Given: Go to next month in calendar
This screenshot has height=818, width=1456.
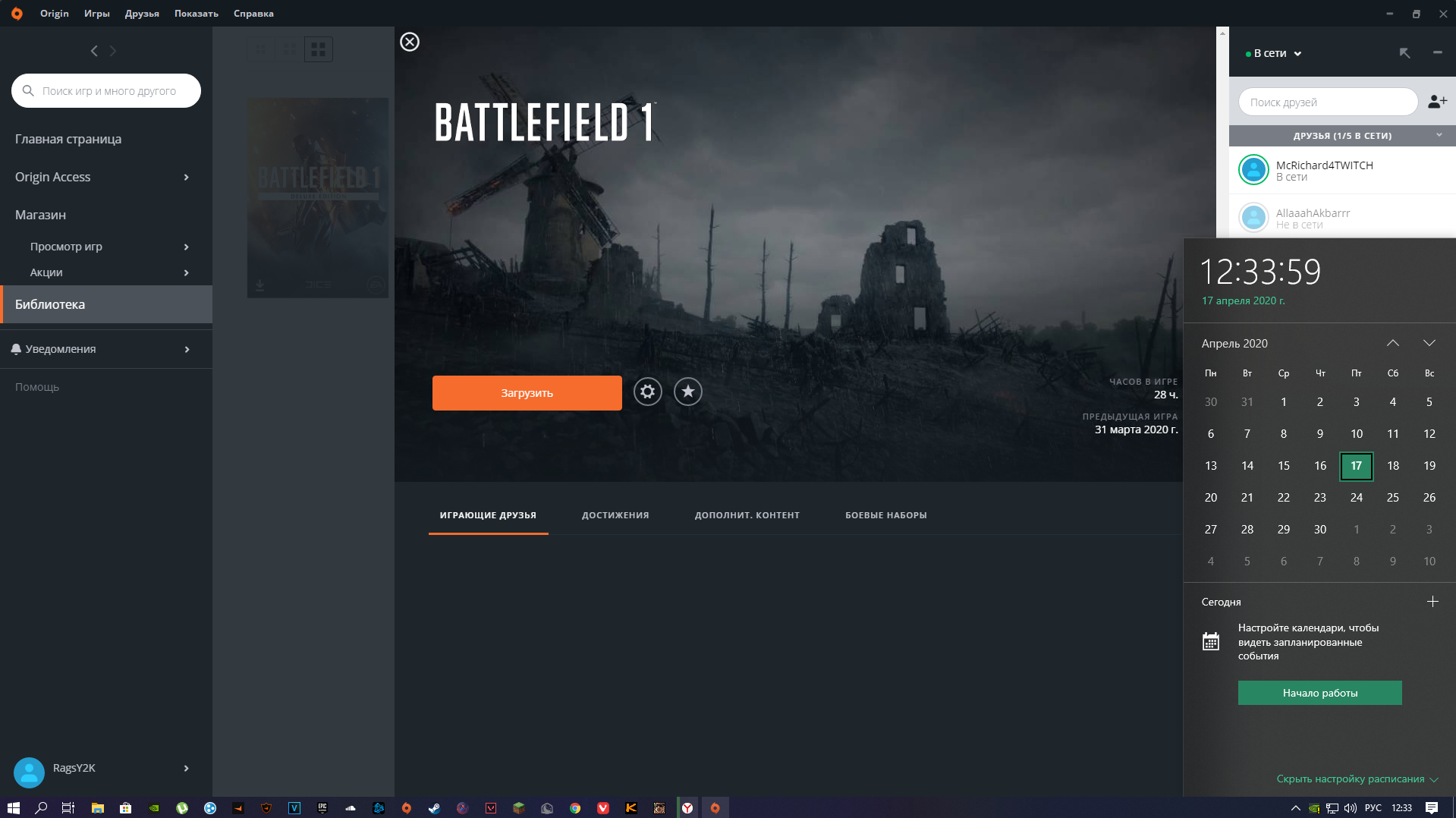Looking at the screenshot, I should coord(1429,343).
